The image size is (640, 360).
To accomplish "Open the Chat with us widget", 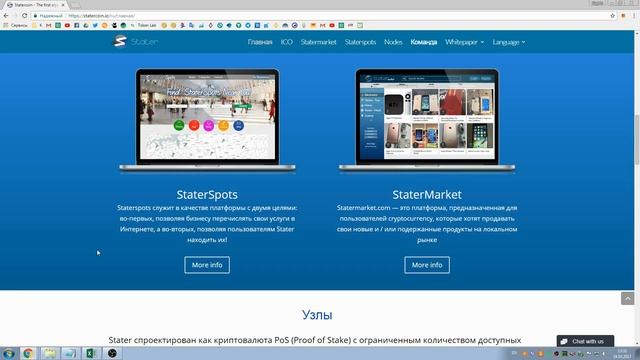I will click(x=585, y=341).
